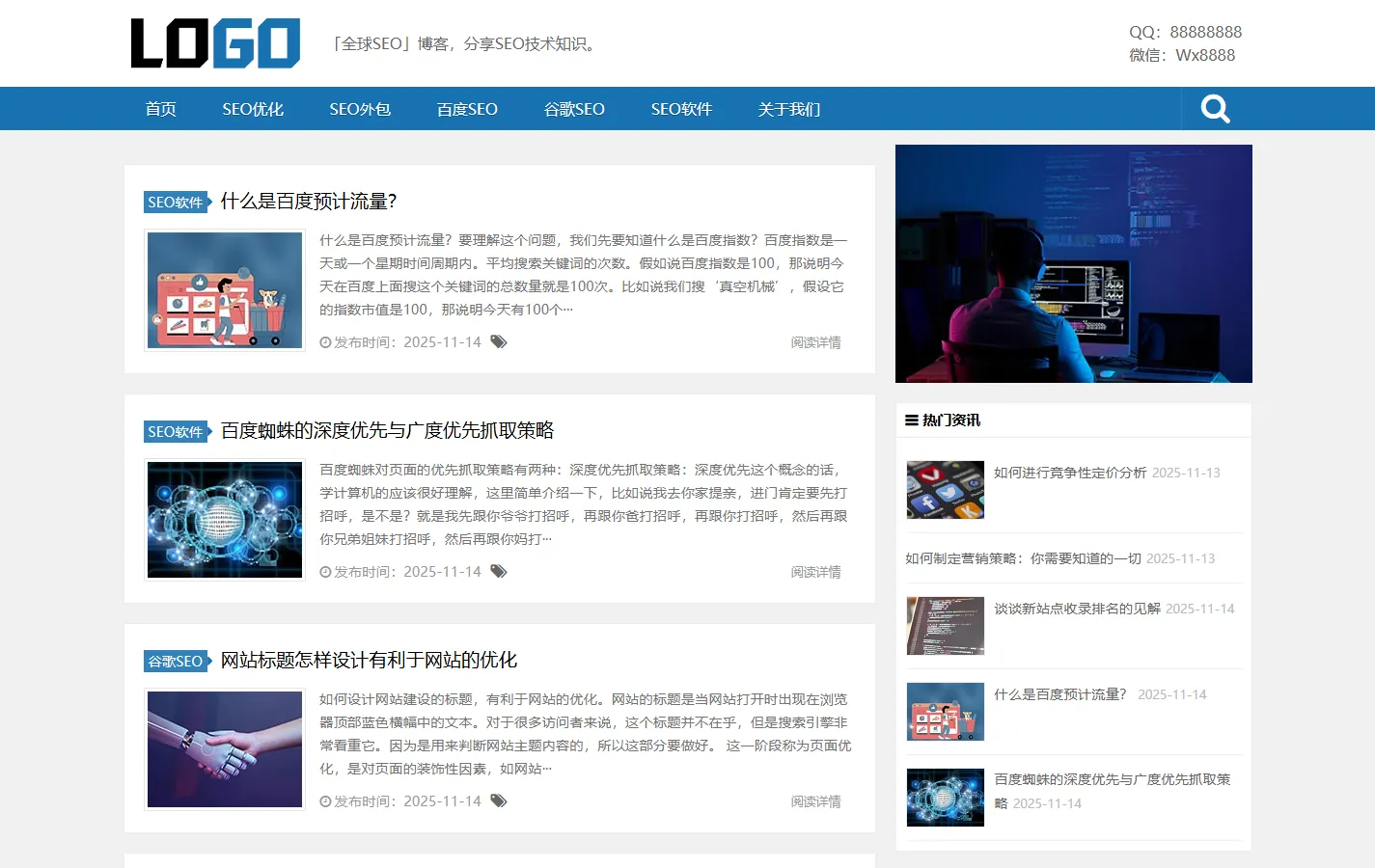The width and height of the screenshot is (1375, 868).
Task: Open sidebar link 百度蜘蛛的深度优先与广度优先抓取策略
Action: pyautogui.click(x=1113, y=791)
